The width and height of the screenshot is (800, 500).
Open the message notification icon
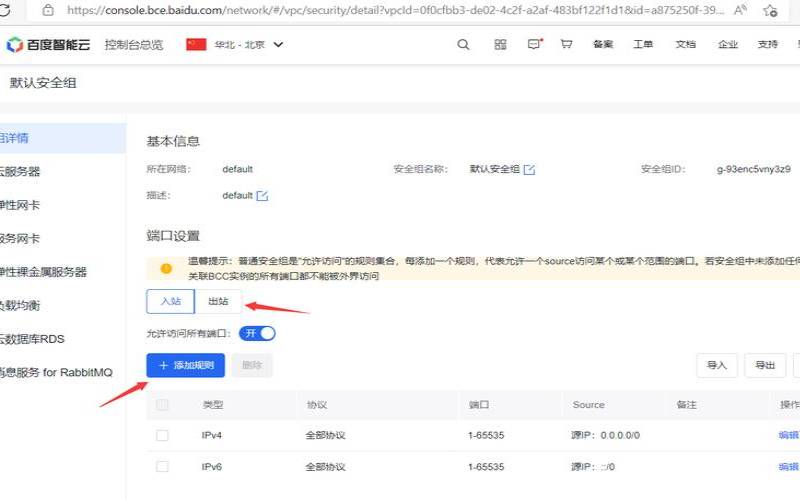tap(534, 44)
